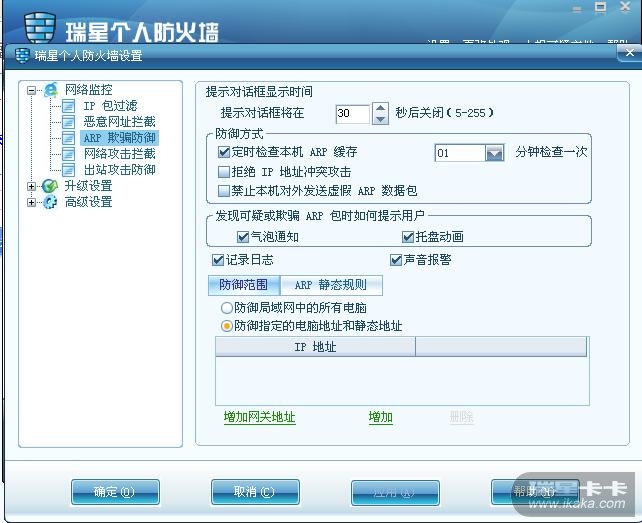Select 出站攻击防御 in the tree
642x523 pixels.
(120, 170)
